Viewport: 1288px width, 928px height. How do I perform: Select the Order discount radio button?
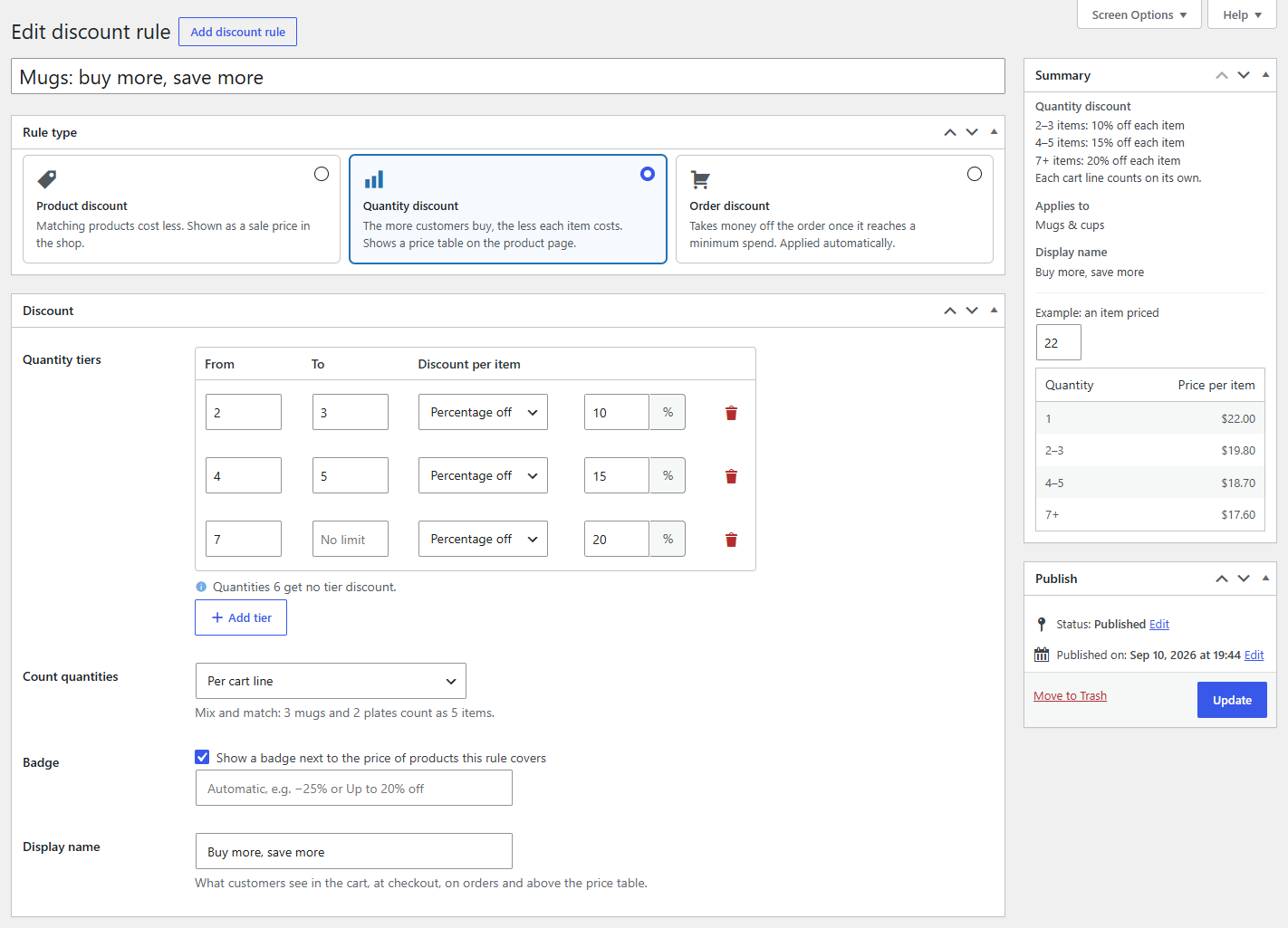point(975,174)
